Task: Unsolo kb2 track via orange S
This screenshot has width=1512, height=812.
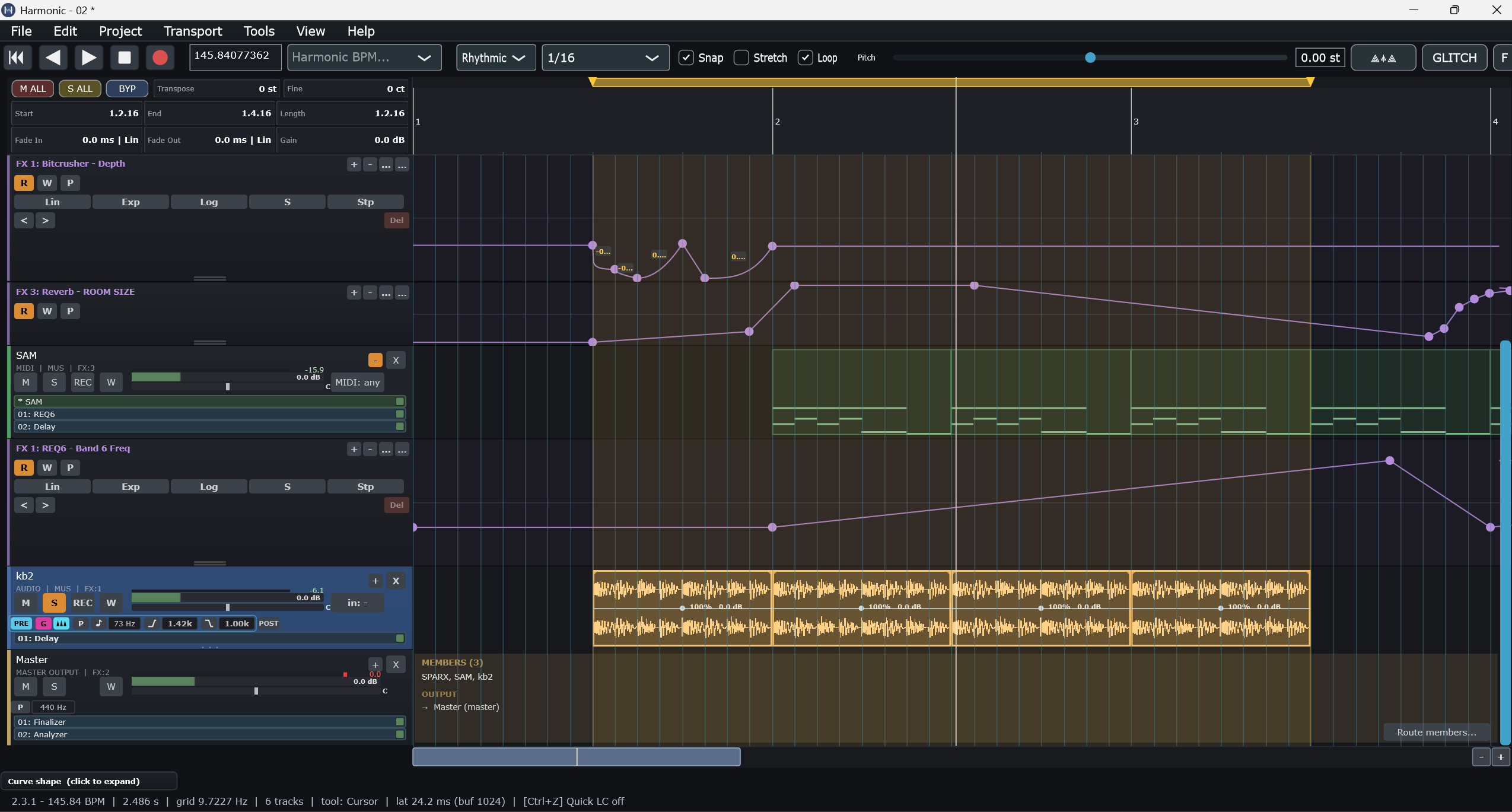Action: point(54,603)
